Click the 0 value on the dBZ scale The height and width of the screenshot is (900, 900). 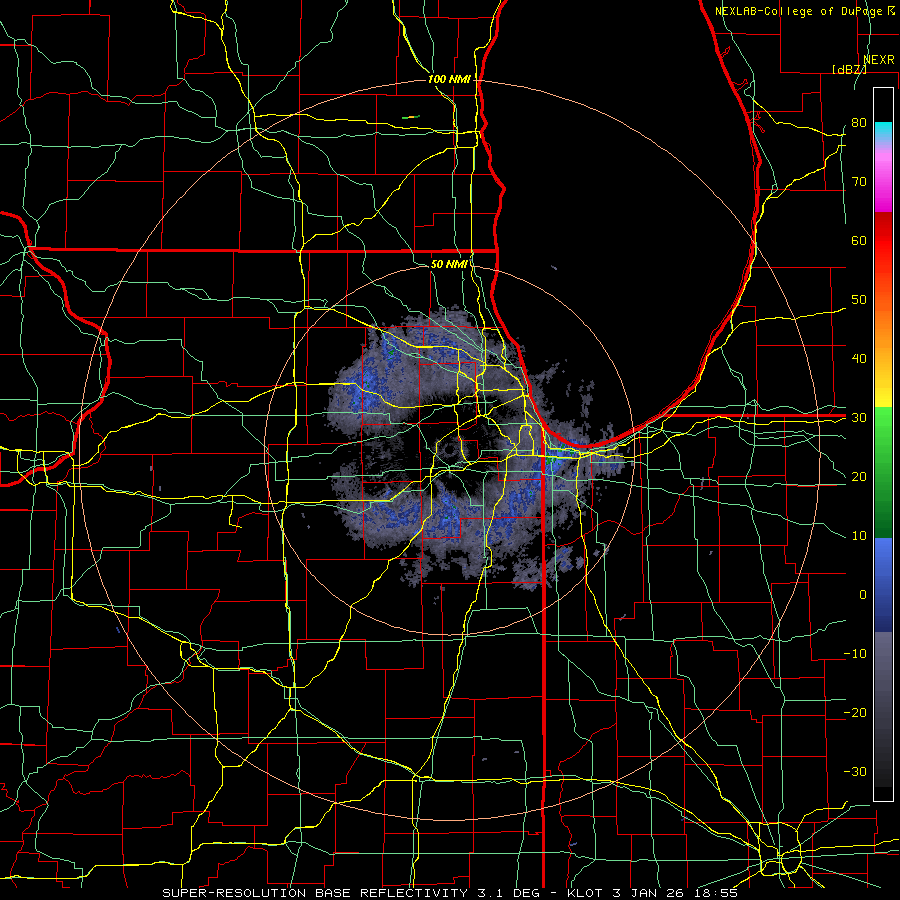[863, 595]
